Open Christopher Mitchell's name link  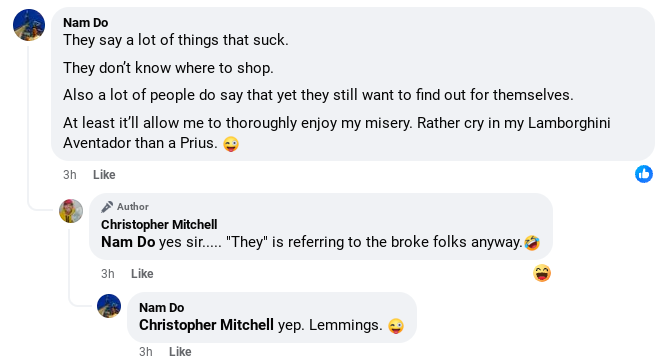[x=159, y=225]
